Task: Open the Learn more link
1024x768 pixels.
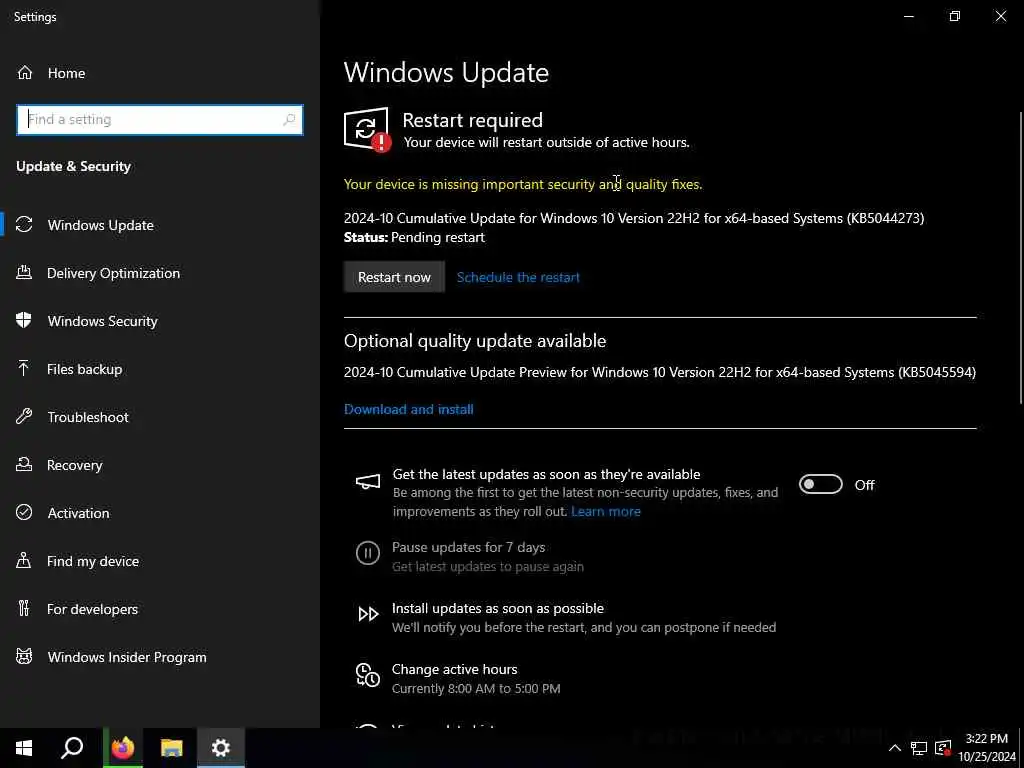Action: click(605, 511)
